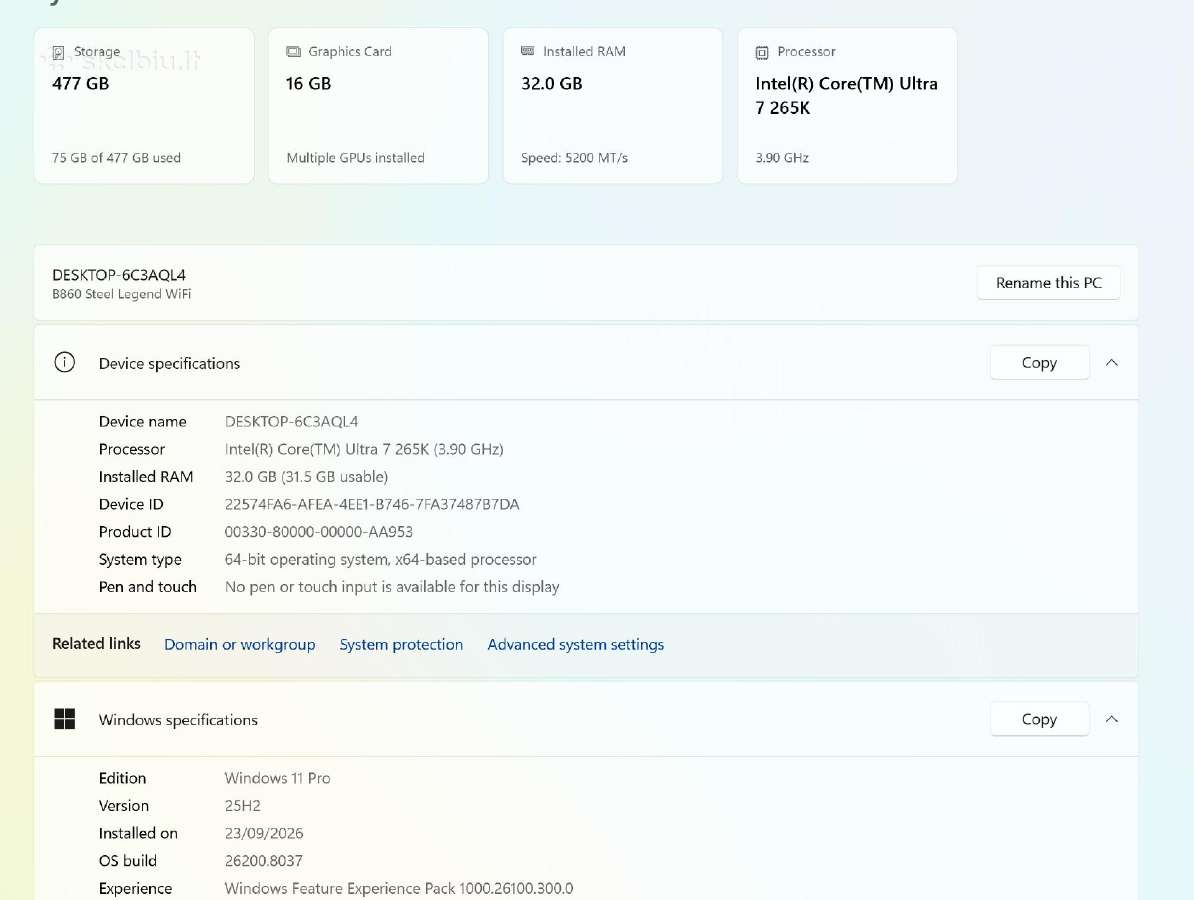Select the Processor value in Device specifications

(364, 449)
